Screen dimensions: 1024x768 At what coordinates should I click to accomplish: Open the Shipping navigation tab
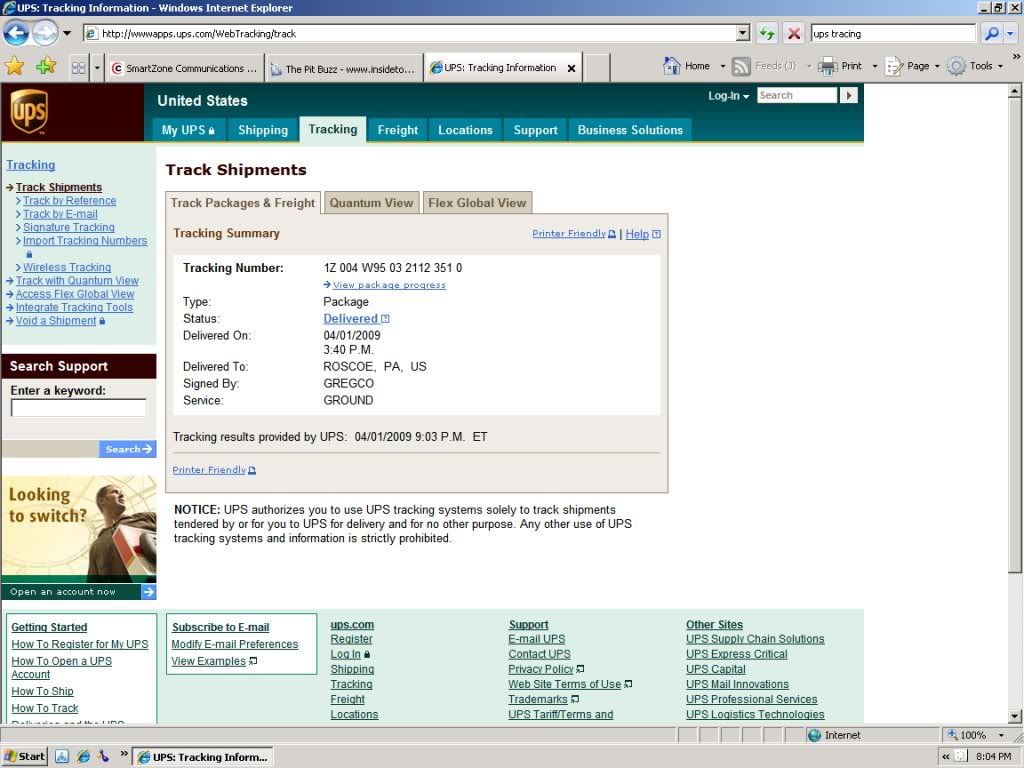[263, 130]
